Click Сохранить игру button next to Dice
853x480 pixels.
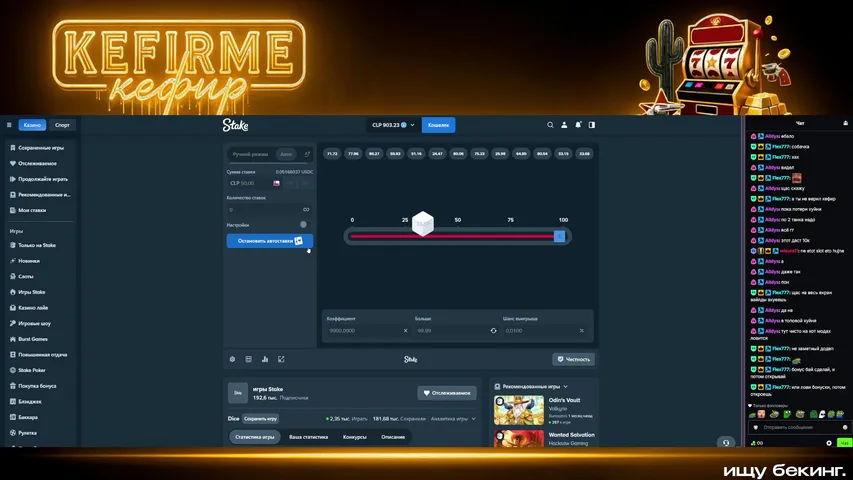[261, 419]
